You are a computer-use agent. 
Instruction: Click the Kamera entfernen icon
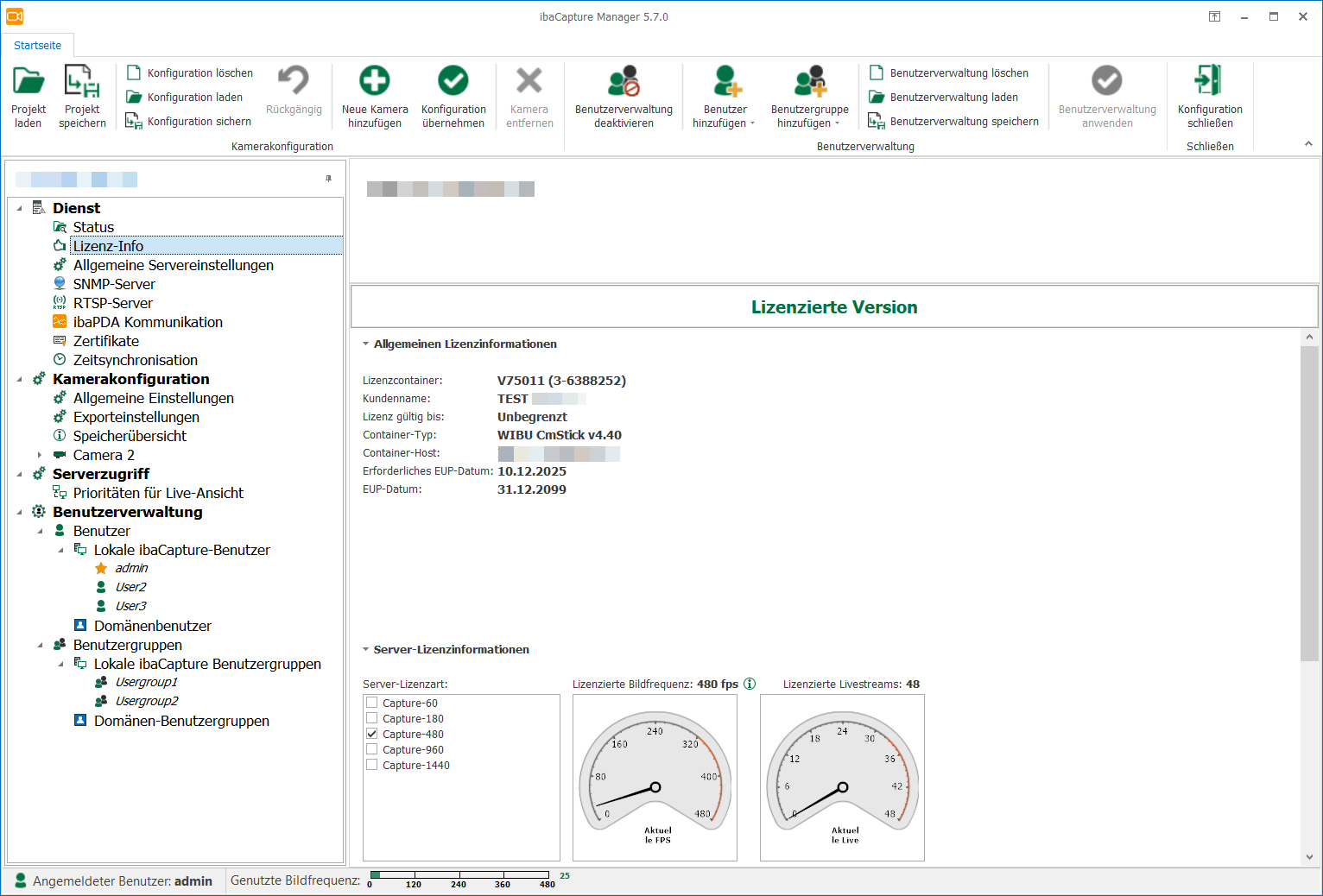click(529, 80)
